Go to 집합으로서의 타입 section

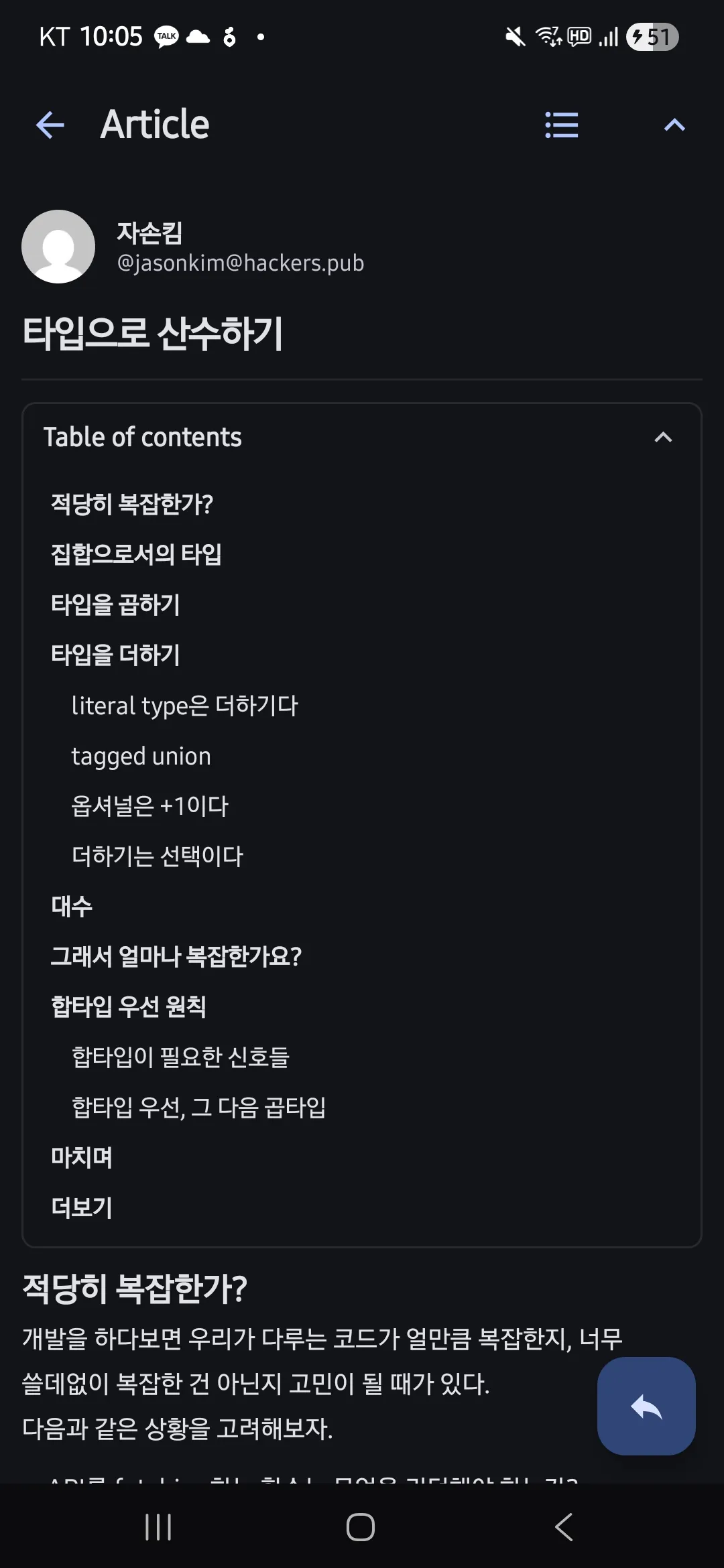pyautogui.click(x=136, y=554)
